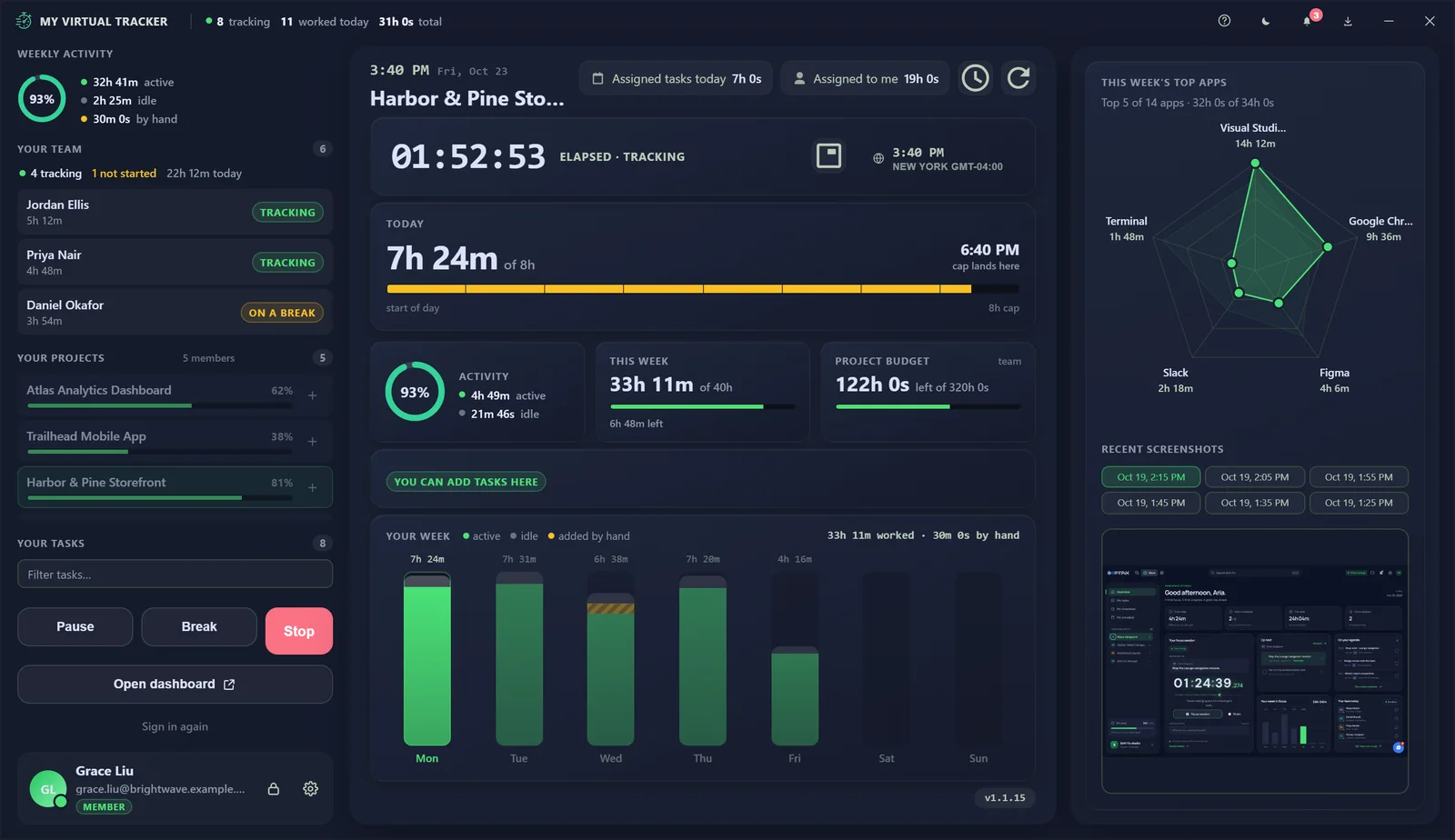Click the Sign in again link
This screenshot has height=840, width=1455.
click(x=175, y=726)
